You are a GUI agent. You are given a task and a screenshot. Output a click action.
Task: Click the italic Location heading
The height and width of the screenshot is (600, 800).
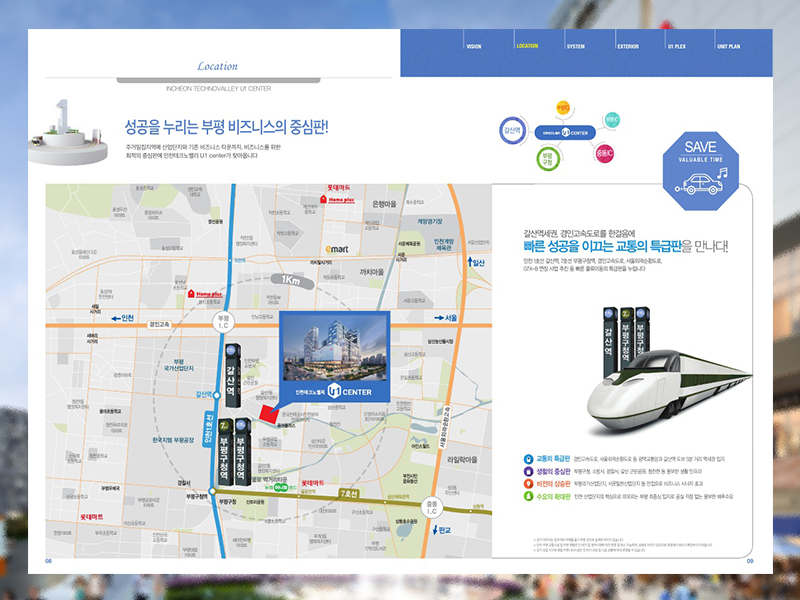point(217,66)
